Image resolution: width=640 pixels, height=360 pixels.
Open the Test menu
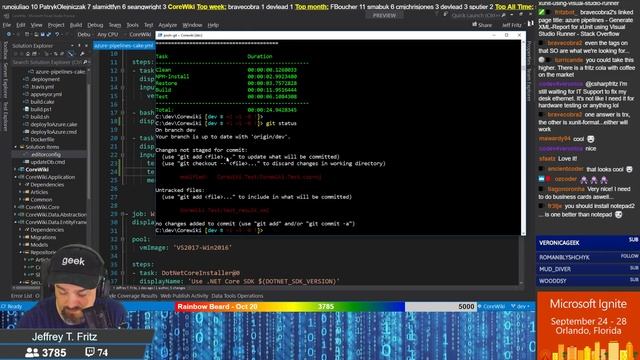tap(149, 25)
